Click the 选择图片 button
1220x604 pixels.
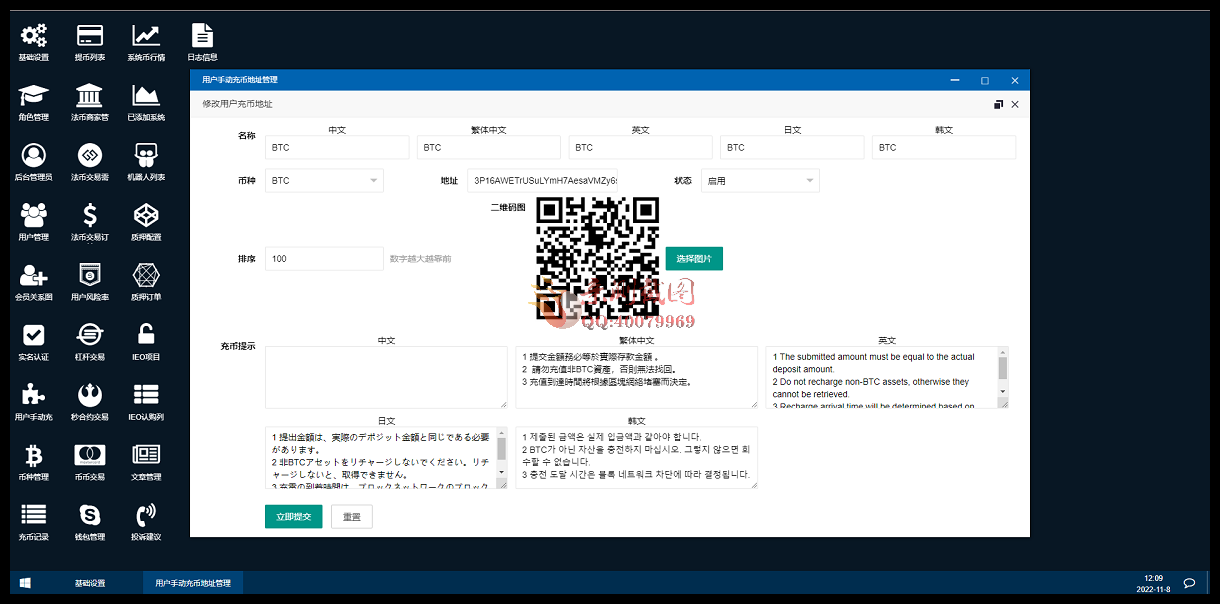694,259
